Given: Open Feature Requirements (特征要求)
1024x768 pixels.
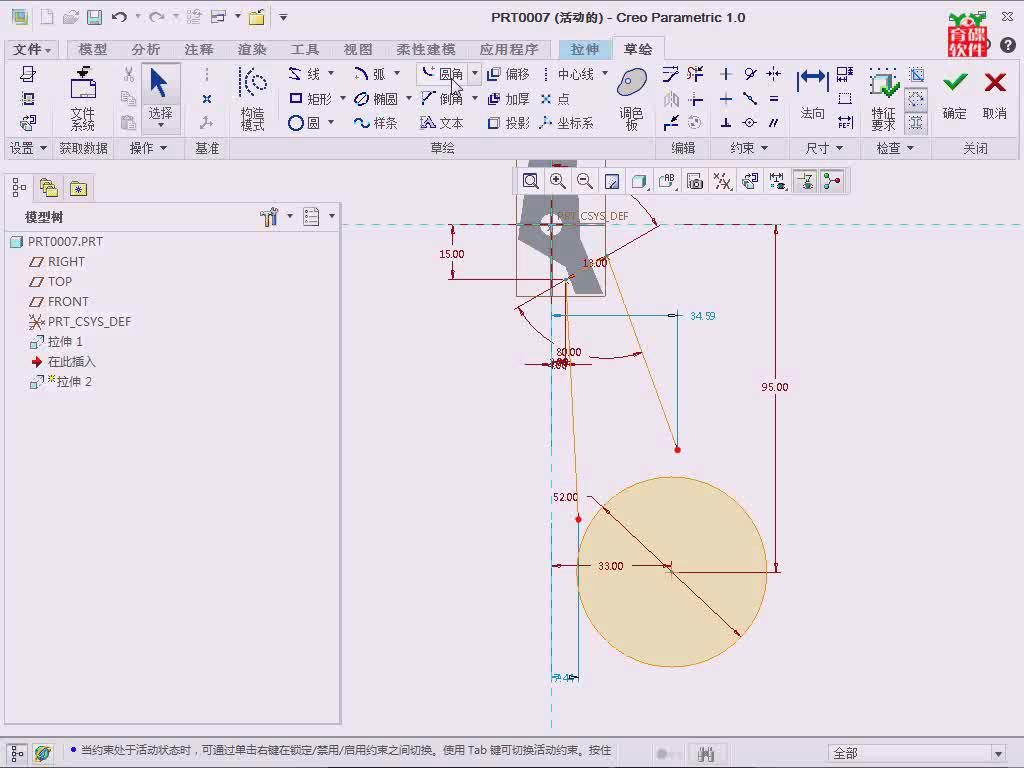Looking at the screenshot, I should pyautogui.click(x=883, y=99).
